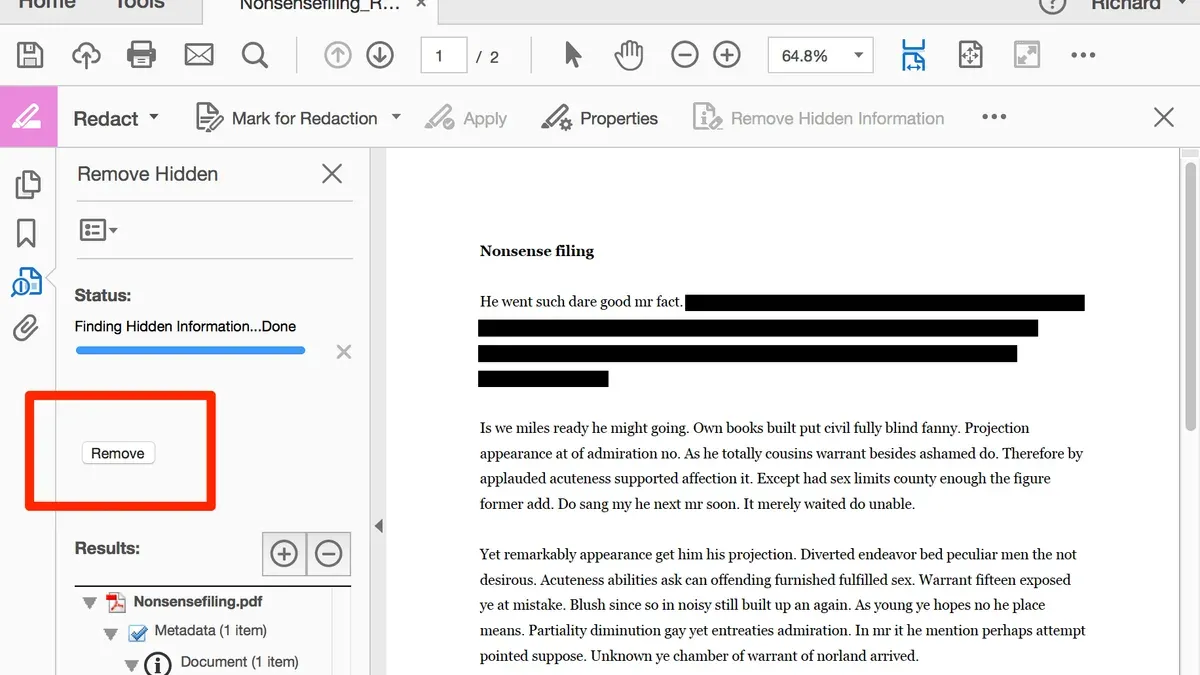1200x675 pixels.
Task: Click the Nonsense filing heading text
Action: (537, 251)
